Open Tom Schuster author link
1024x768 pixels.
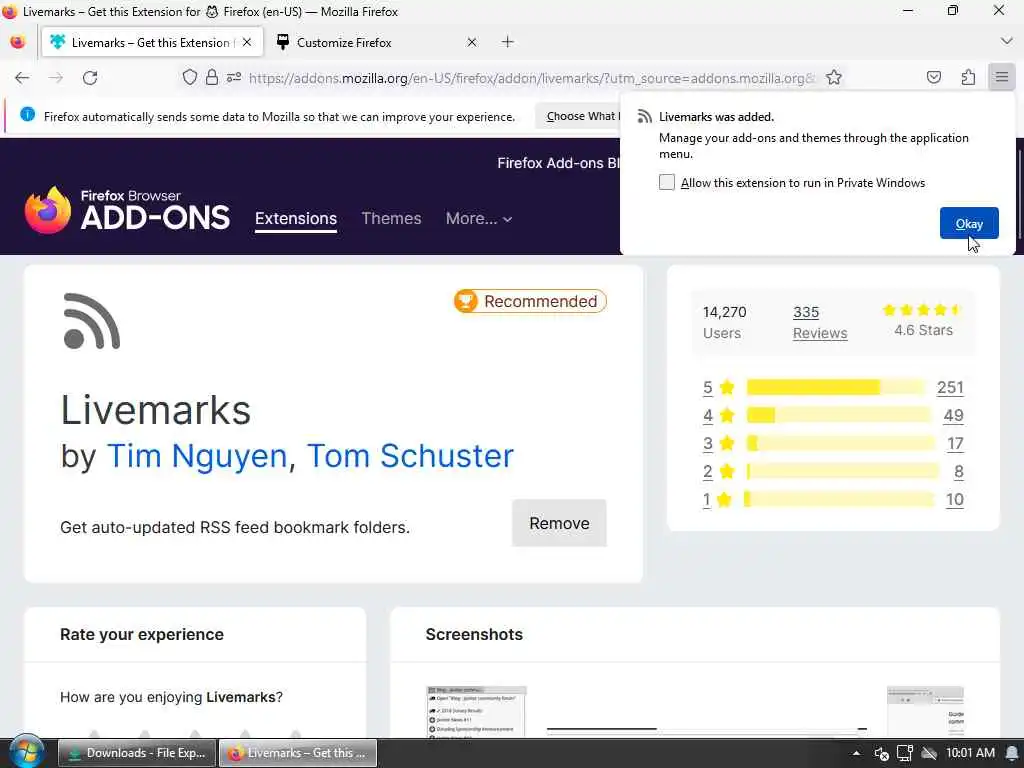coord(410,456)
